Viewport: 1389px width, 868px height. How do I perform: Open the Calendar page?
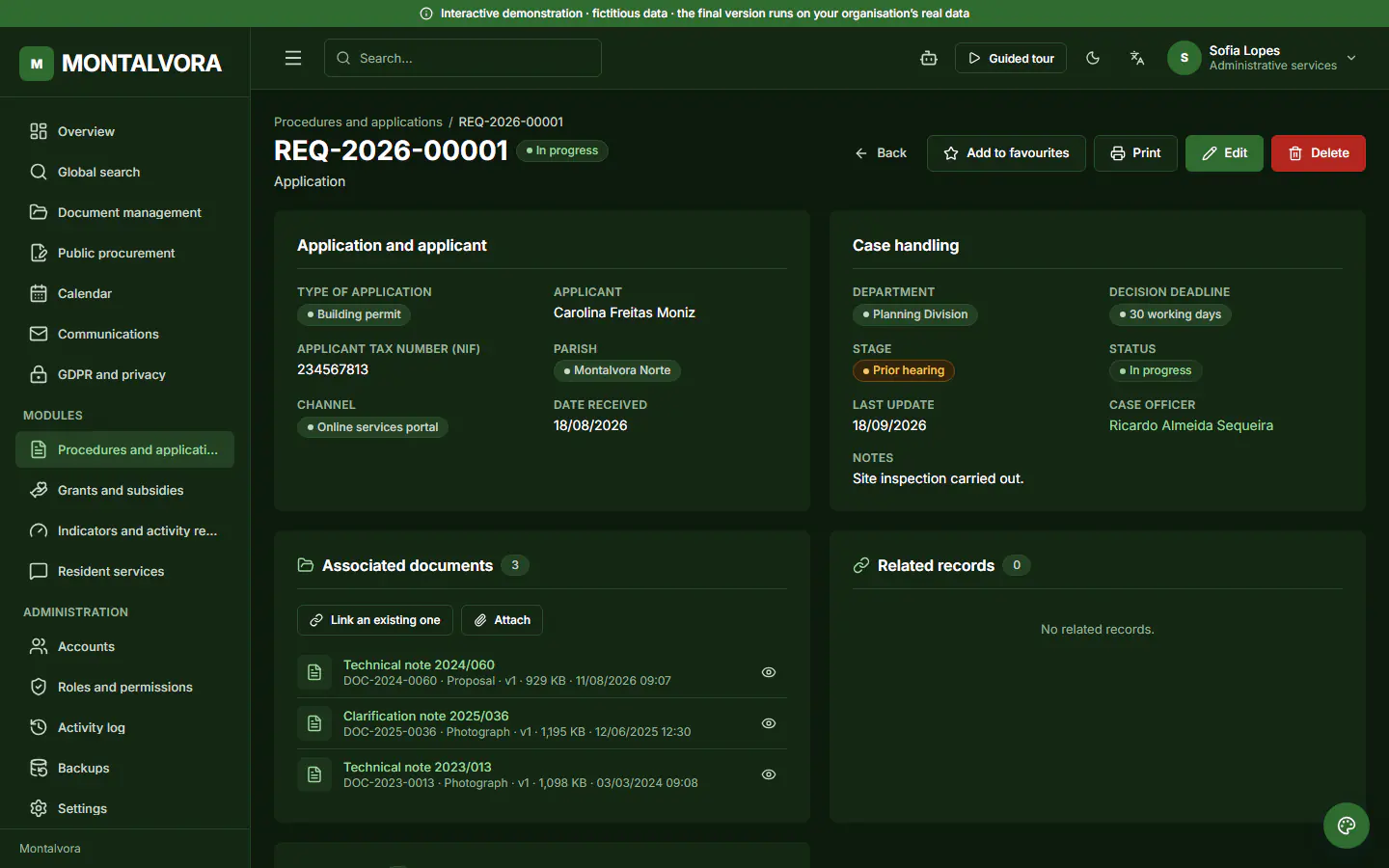click(124, 293)
